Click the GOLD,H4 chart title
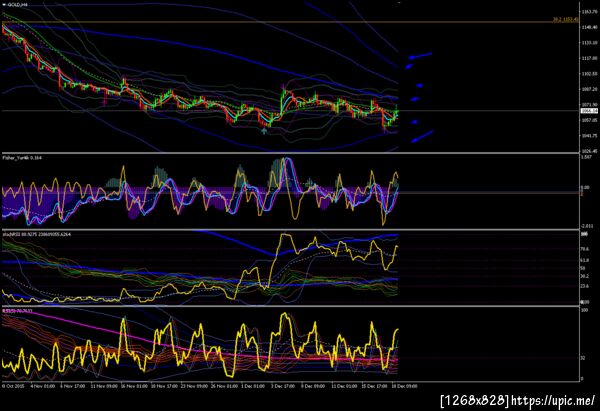Image resolution: width=600 pixels, height=411 pixels. tap(18, 5)
